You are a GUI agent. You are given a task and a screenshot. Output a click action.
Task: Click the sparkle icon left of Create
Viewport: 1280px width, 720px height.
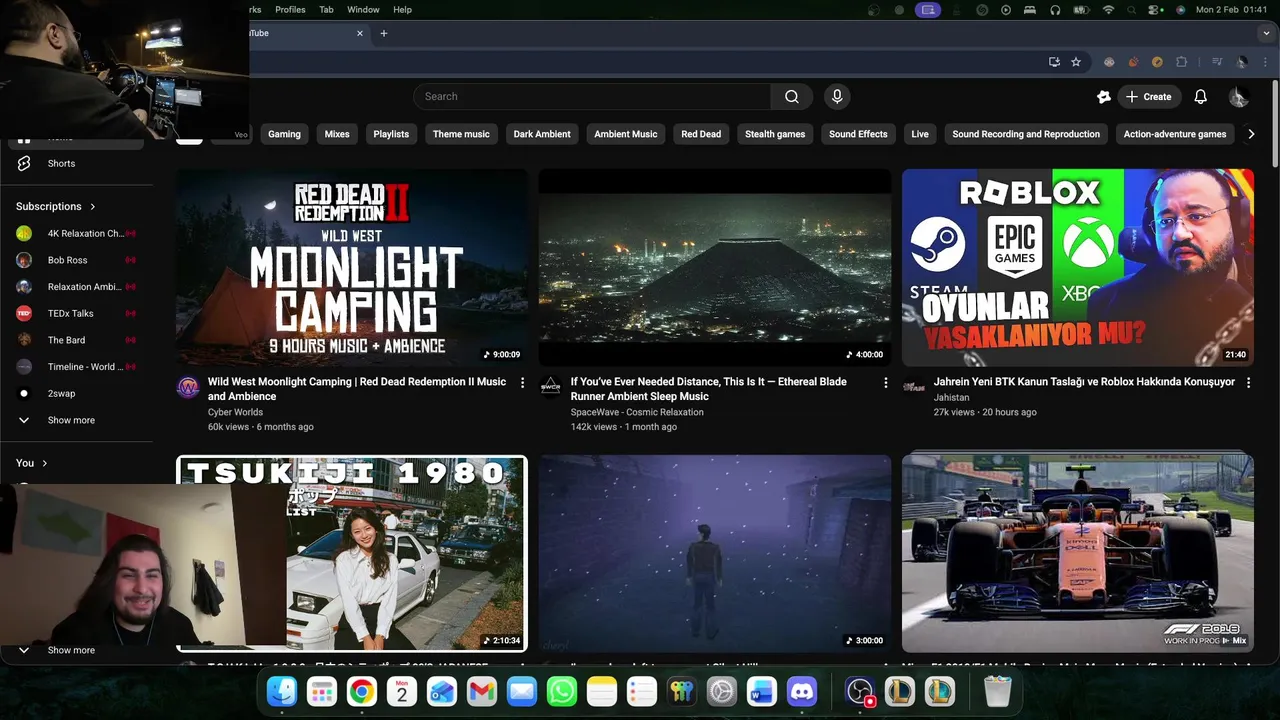point(1103,97)
